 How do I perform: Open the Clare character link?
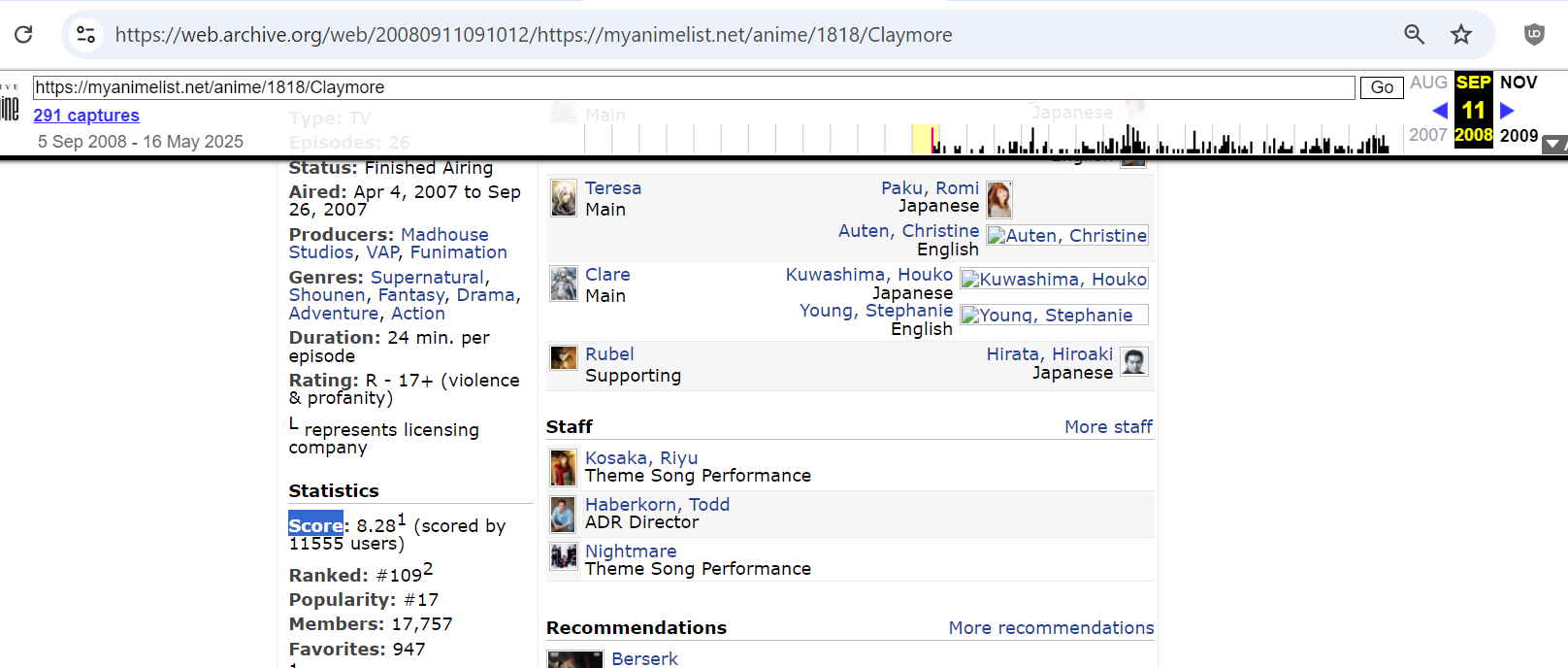(x=607, y=275)
